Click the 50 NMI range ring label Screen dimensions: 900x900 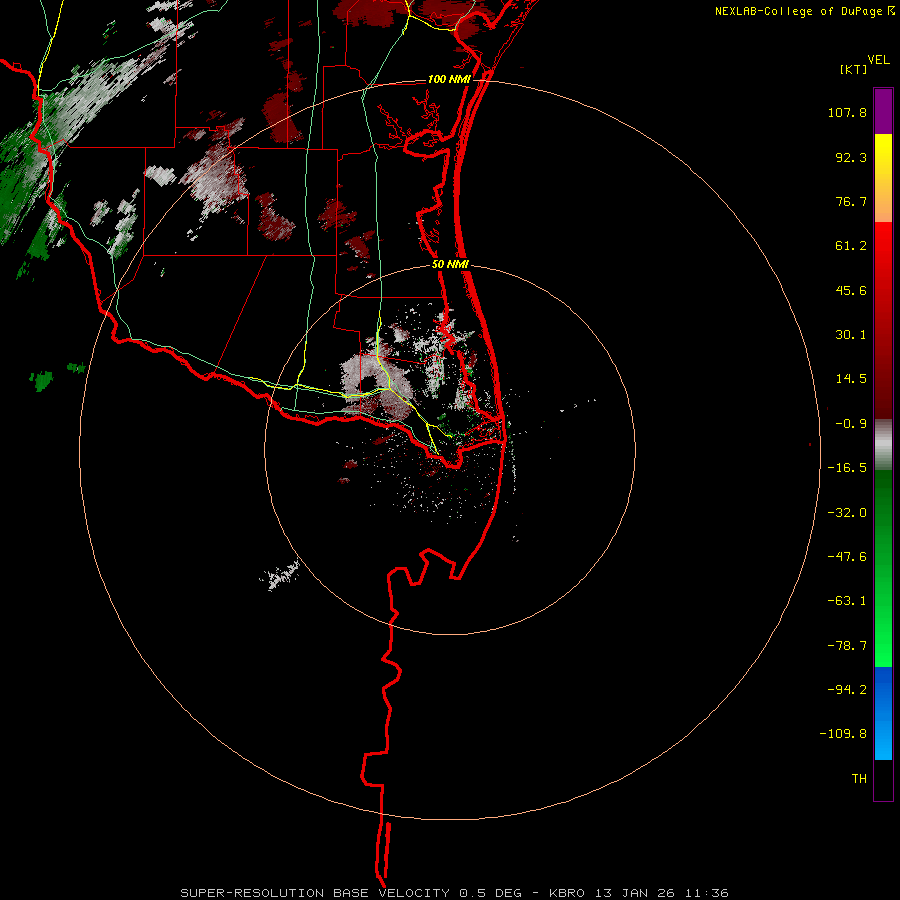[450, 265]
